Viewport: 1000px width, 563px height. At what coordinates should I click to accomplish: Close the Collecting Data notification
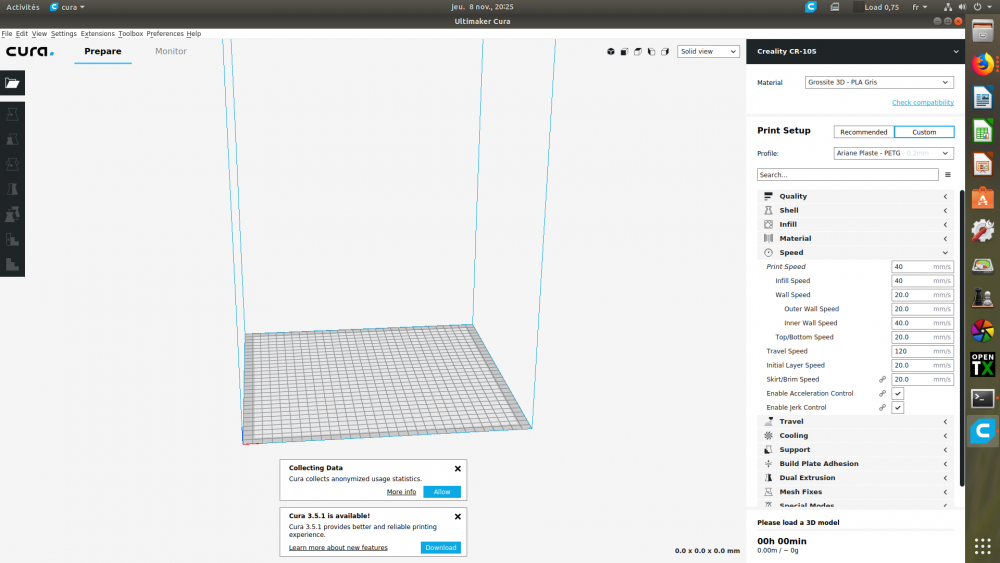click(457, 469)
